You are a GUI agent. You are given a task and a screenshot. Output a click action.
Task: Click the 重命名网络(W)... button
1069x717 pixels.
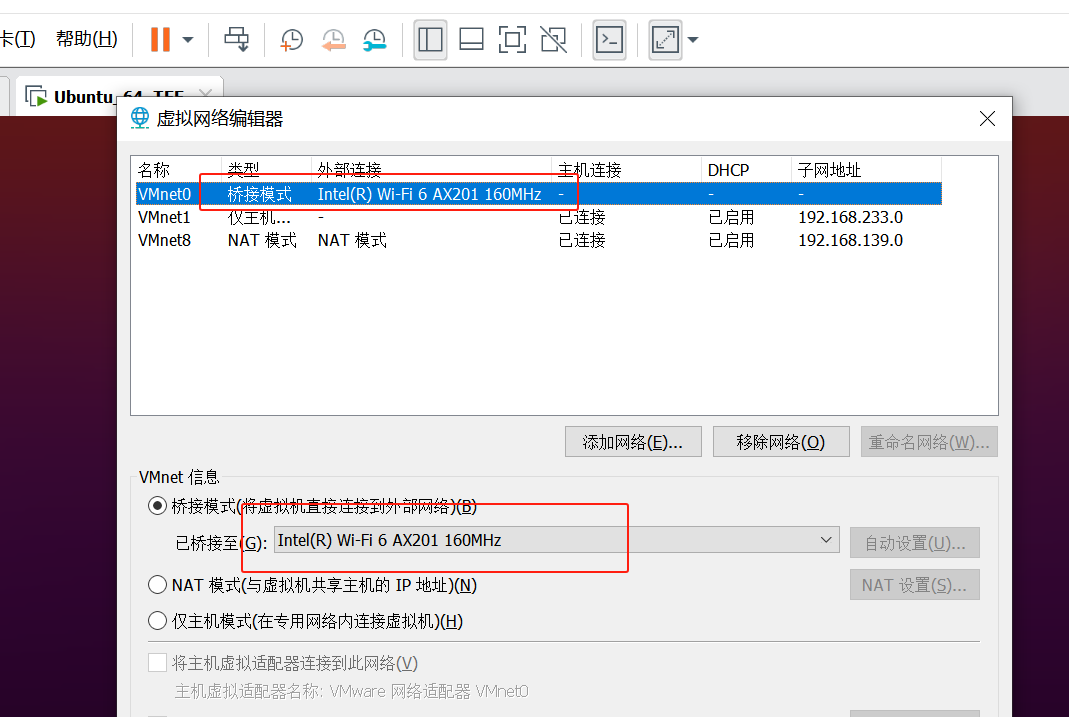tap(929, 442)
